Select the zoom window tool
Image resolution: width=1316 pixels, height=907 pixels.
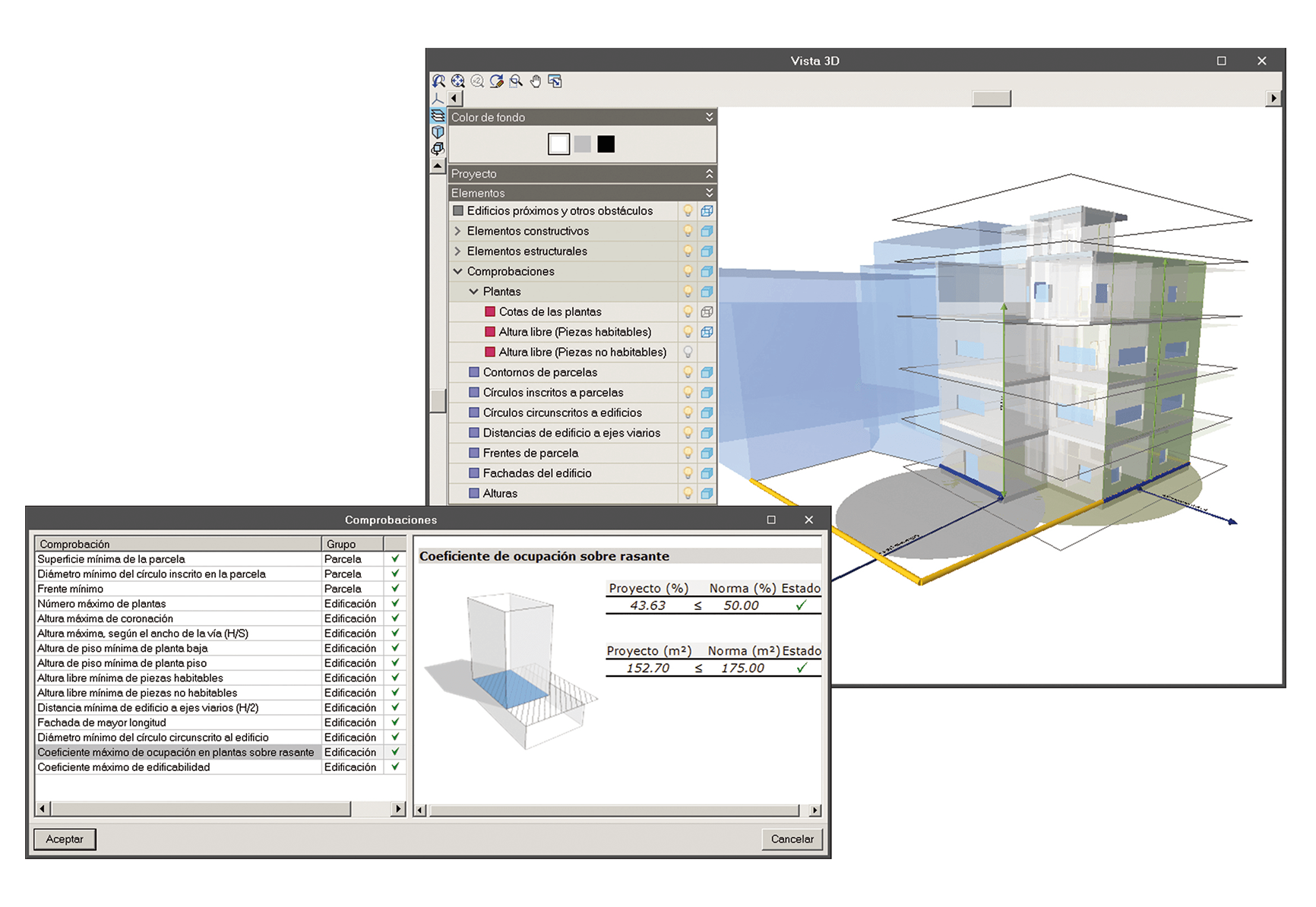point(517,81)
